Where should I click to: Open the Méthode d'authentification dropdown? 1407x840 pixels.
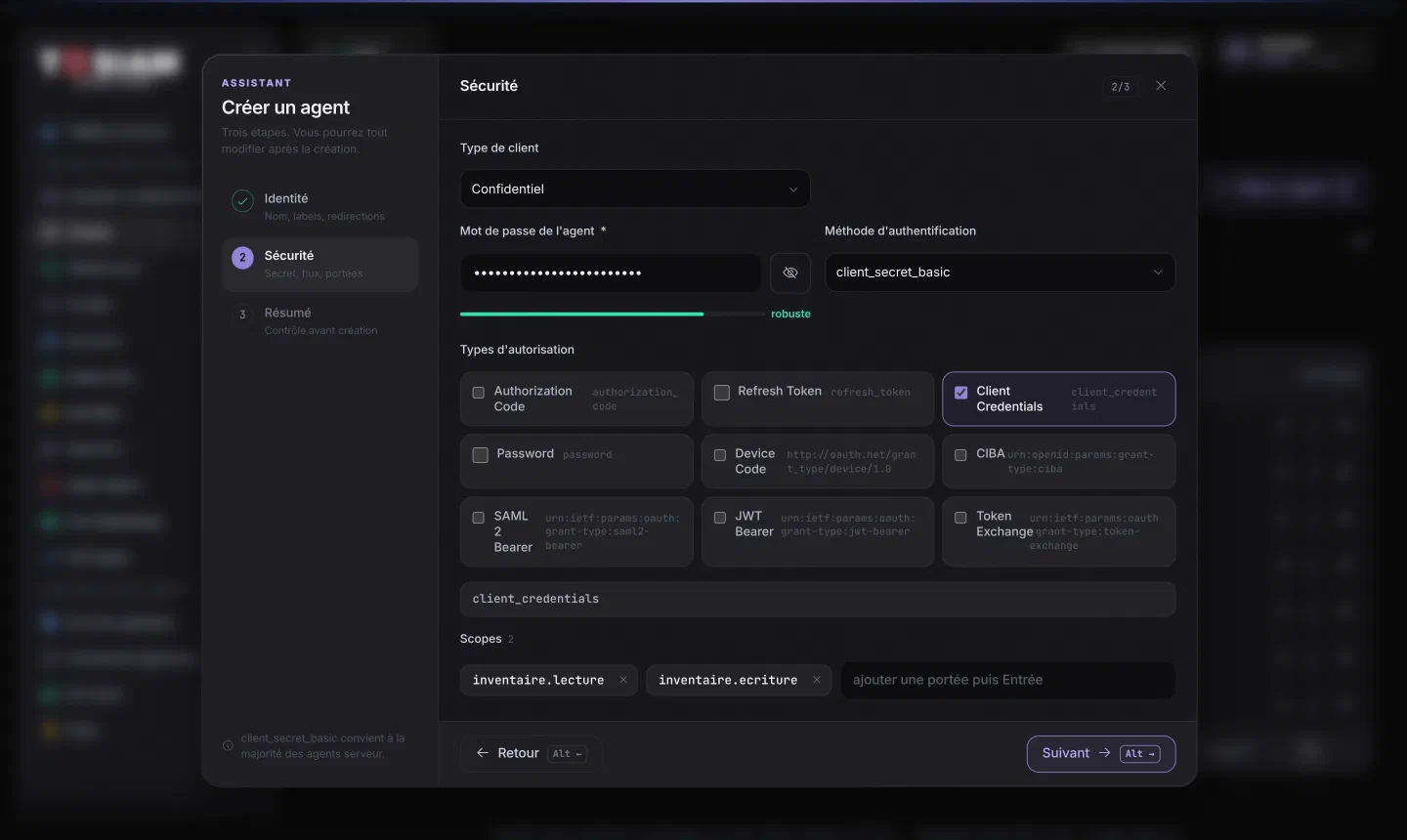coord(1000,273)
